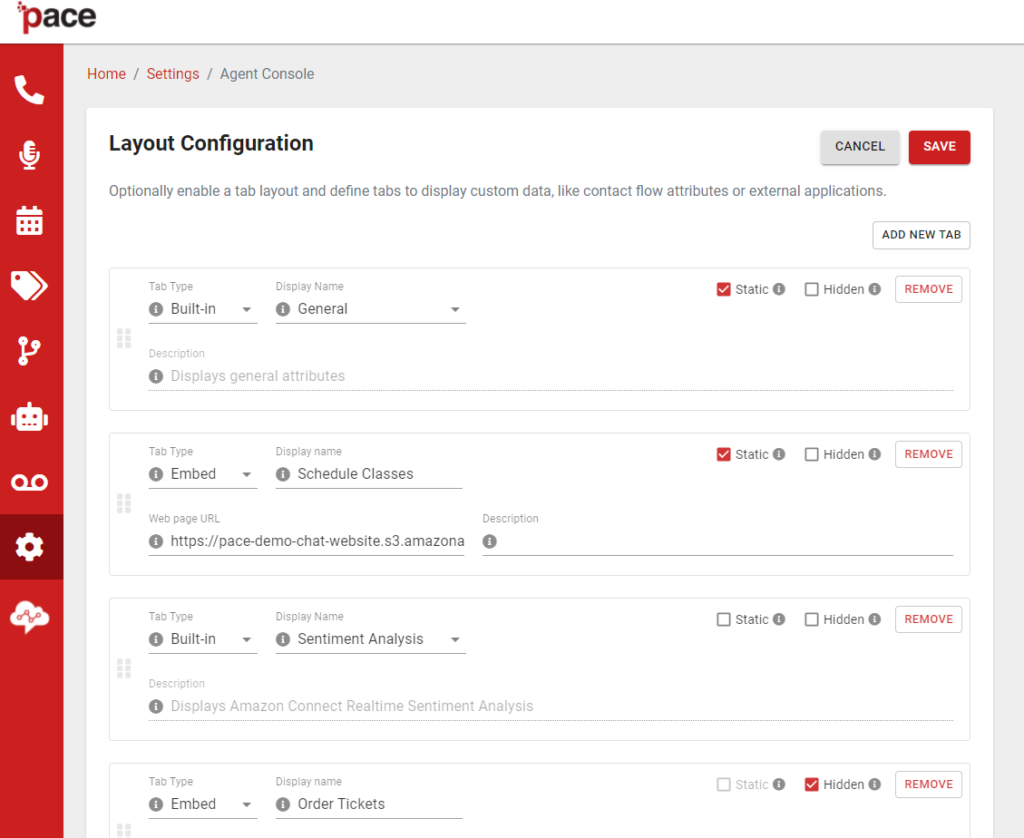Open the phone section in sidebar
1024x838 pixels.
29,90
